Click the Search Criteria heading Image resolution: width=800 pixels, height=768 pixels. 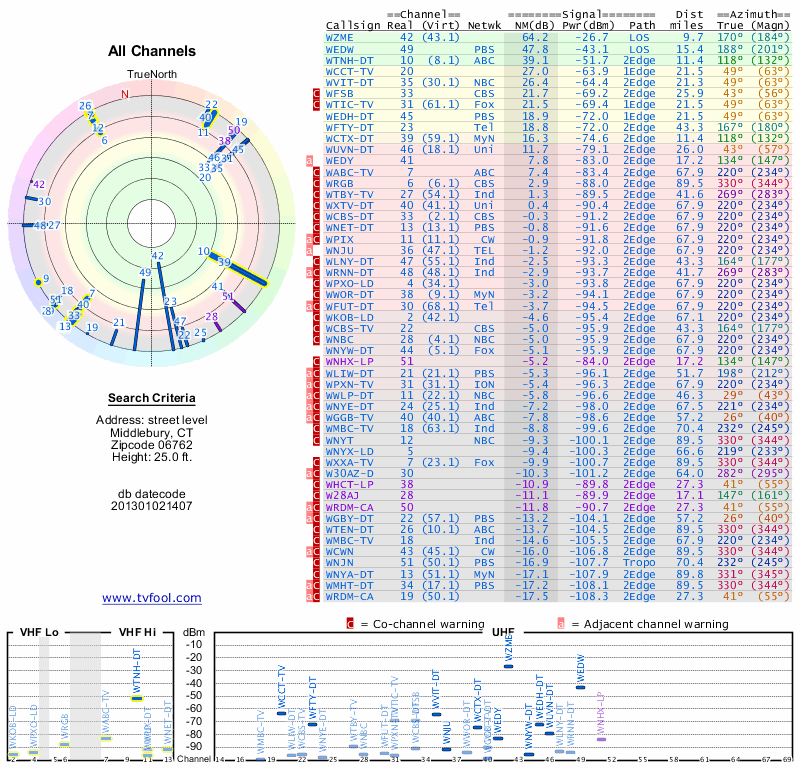pyautogui.click(x=152, y=398)
